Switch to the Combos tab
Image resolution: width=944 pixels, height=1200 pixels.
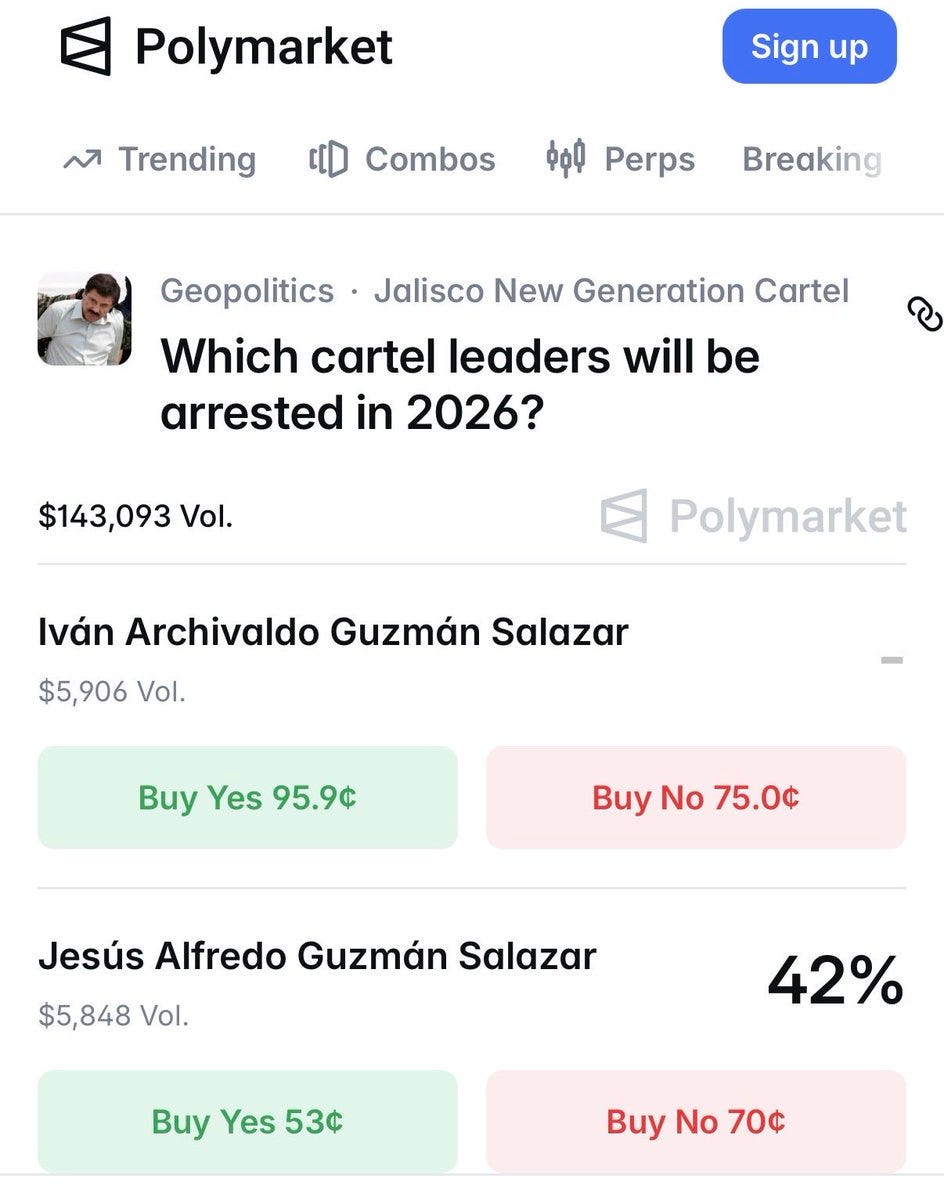pos(402,159)
